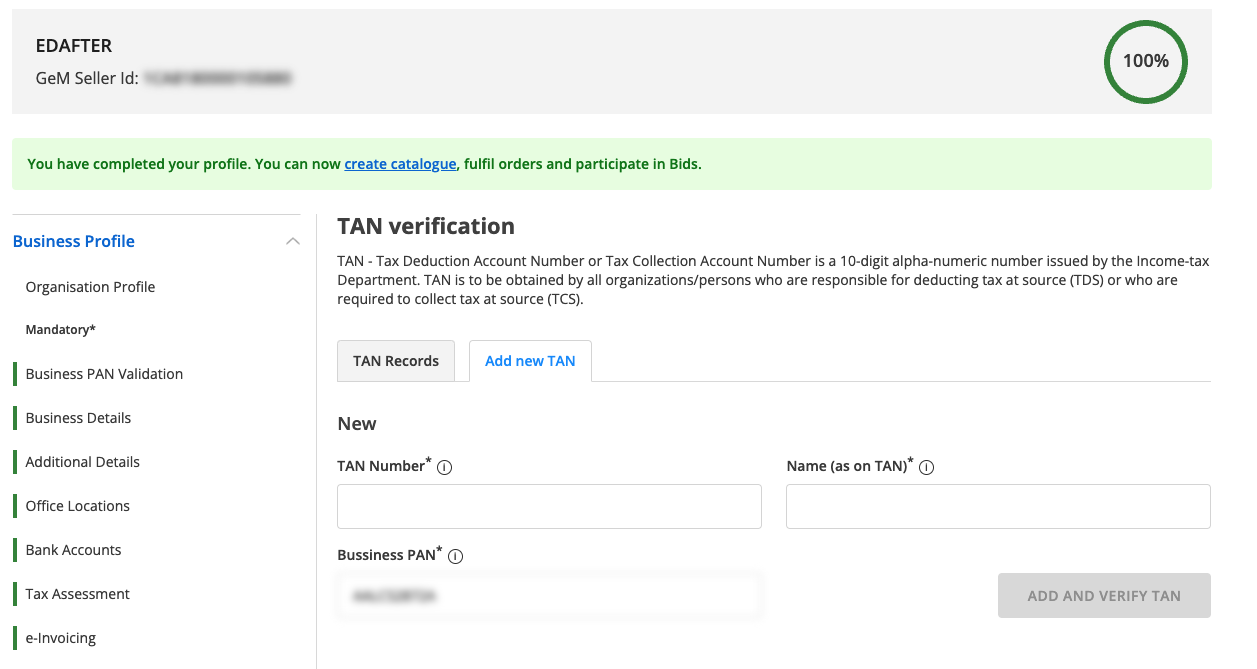Viewport: 1257px width, 669px height.
Task: Open the Office Locations section
Action: (77, 505)
